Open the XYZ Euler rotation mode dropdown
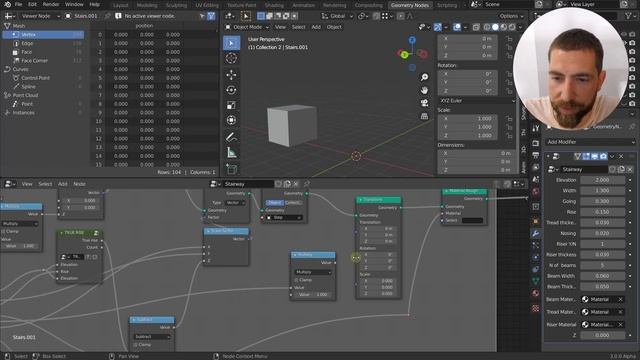This screenshot has height=360, width=640. point(477,100)
